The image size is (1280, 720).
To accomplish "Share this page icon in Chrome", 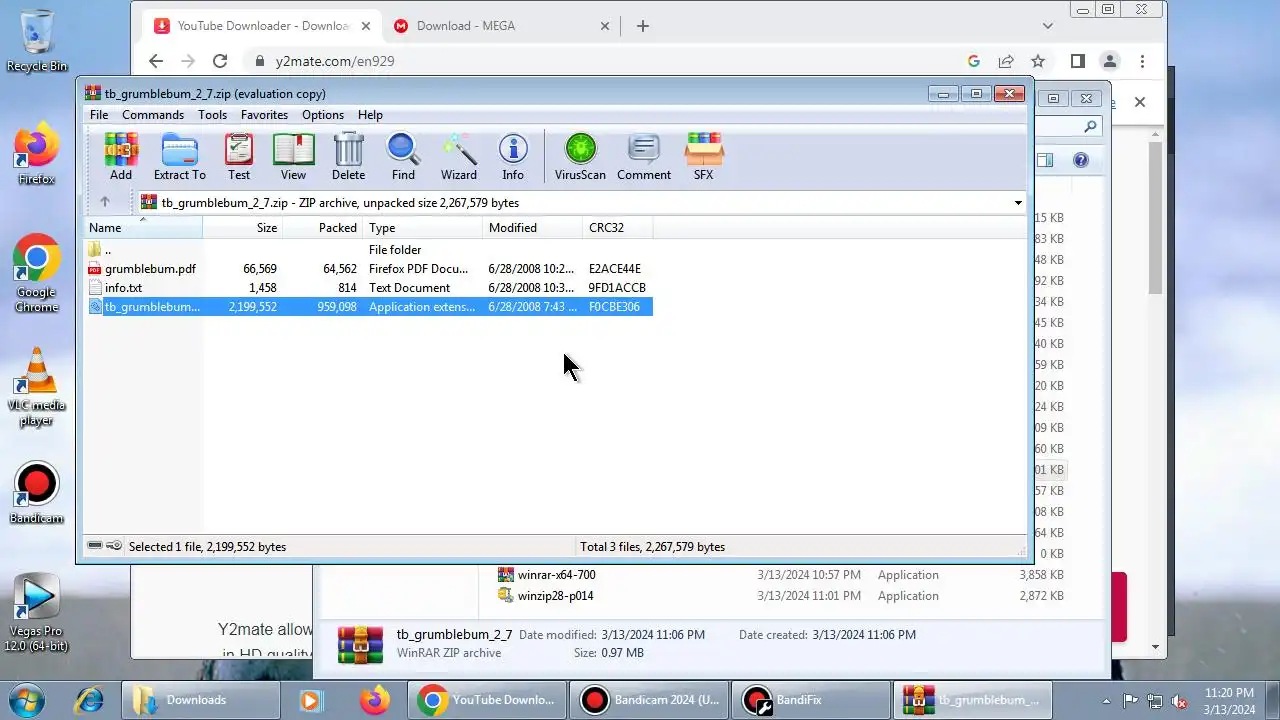I will [1006, 61].
